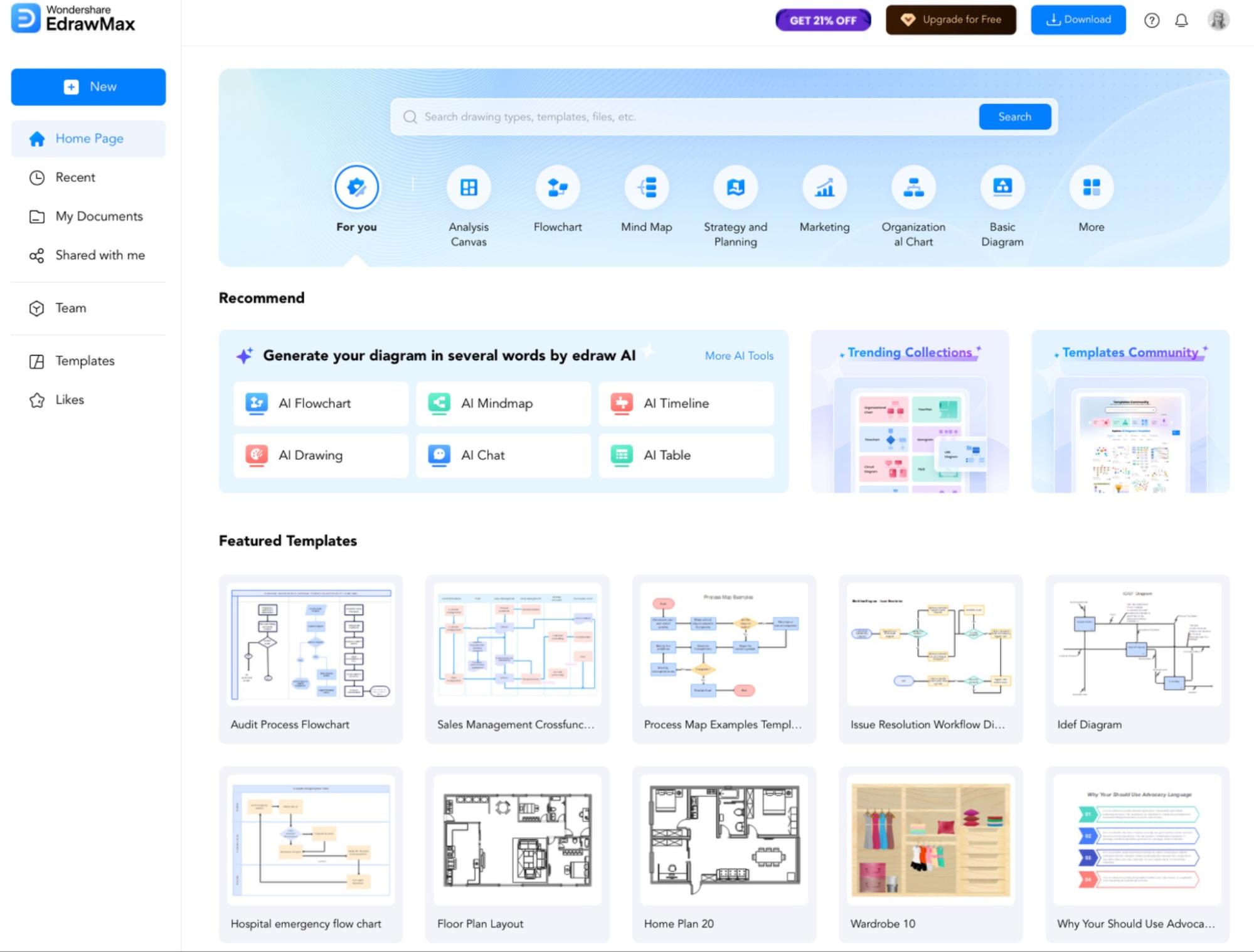Choose the Organizational Chart category icon
The width and height of the screenshot is (1254, 952).
(x=913, y=187)
